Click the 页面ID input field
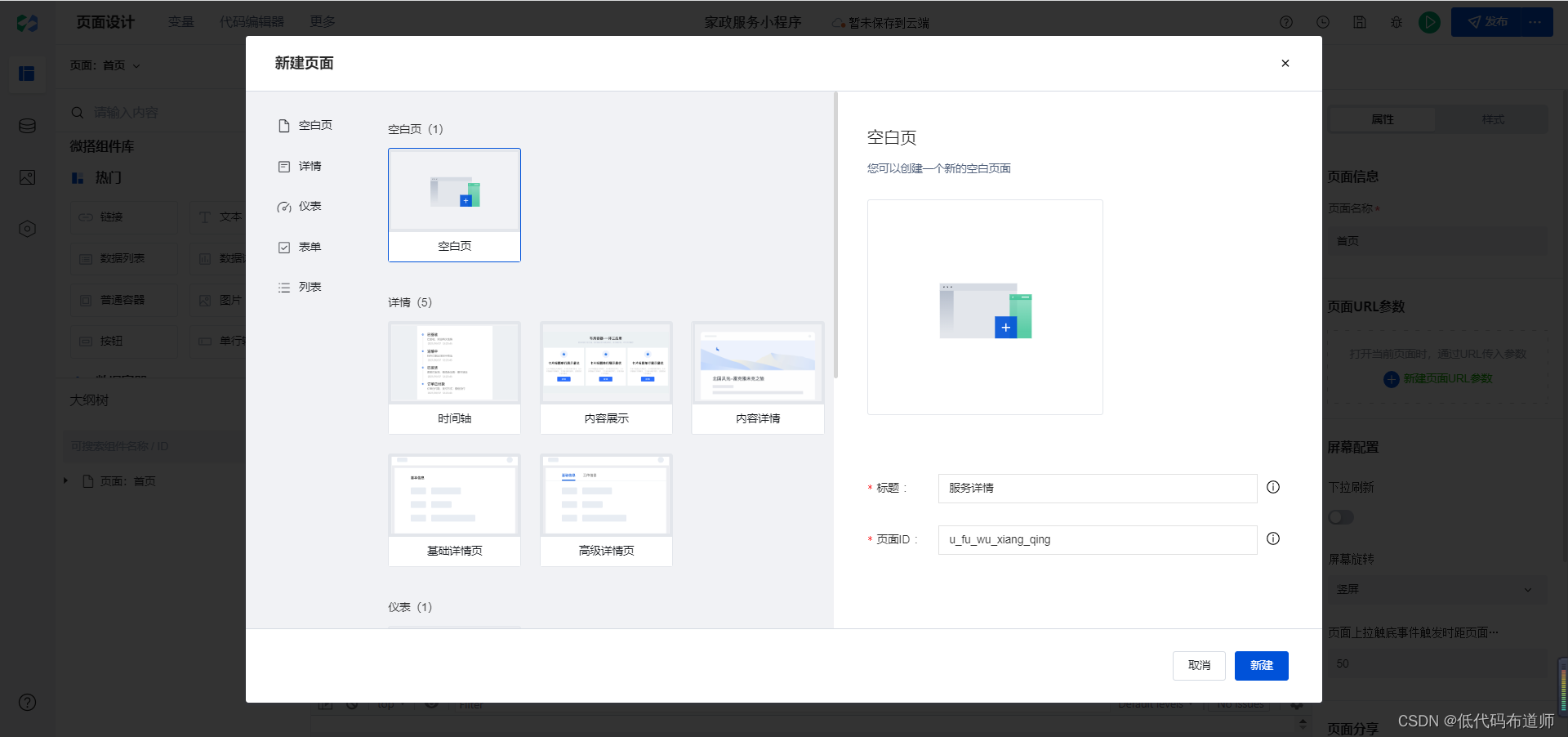 point(1098,540)
